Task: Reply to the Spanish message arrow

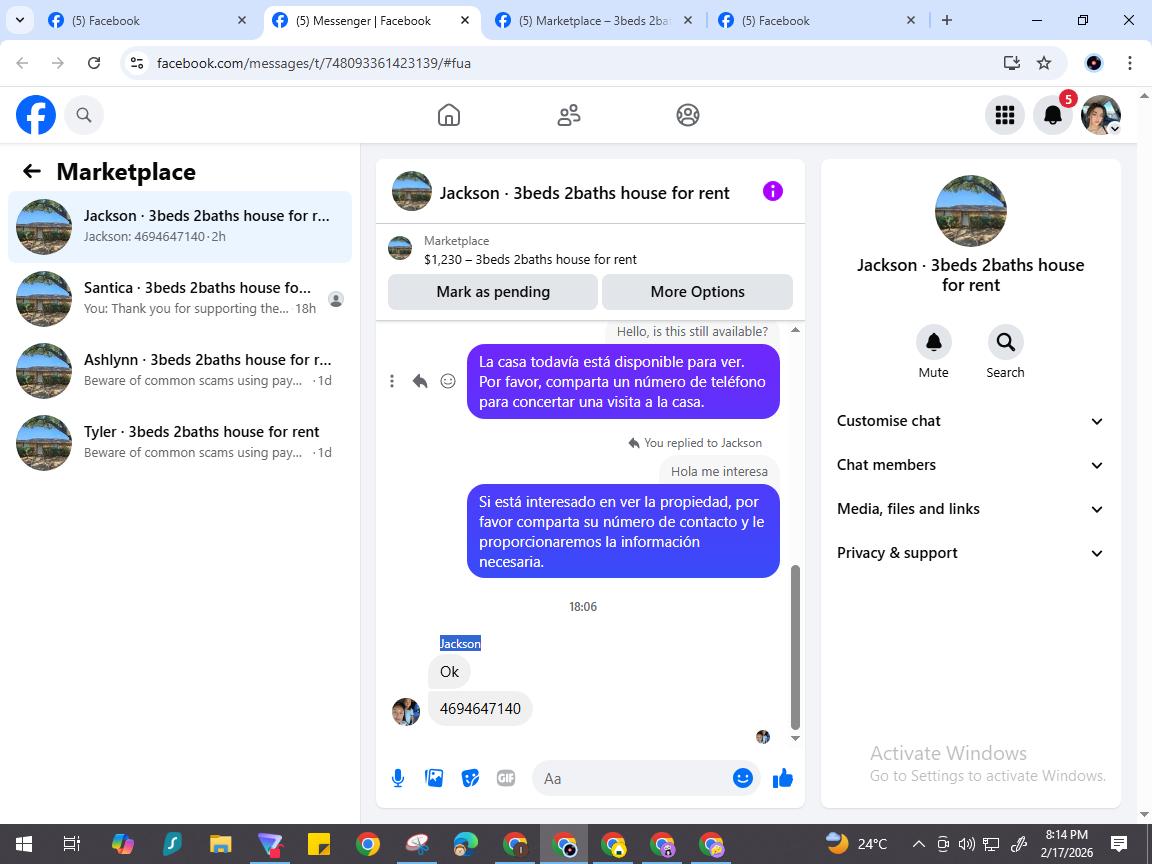Action: click(x=420, y=381)
